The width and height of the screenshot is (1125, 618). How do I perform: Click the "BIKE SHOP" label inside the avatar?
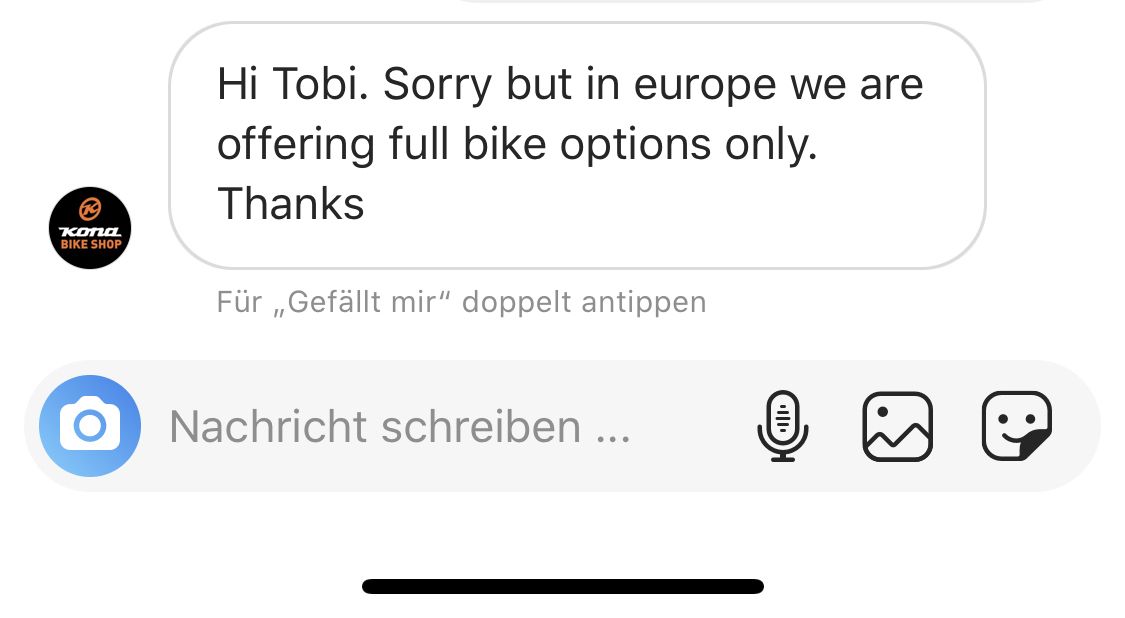[90, 245]
